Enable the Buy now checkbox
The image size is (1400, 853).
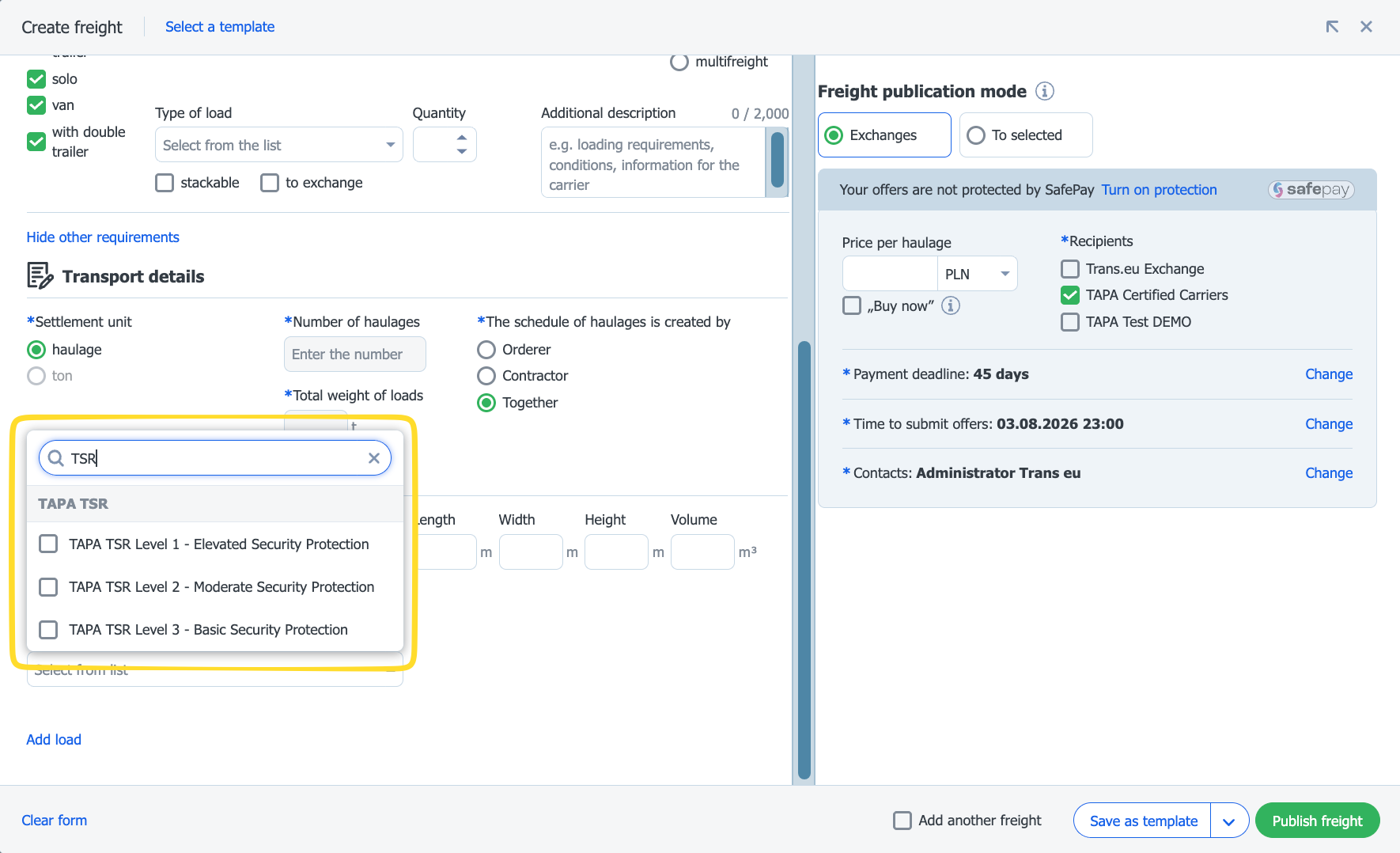[x=852, y=306]
